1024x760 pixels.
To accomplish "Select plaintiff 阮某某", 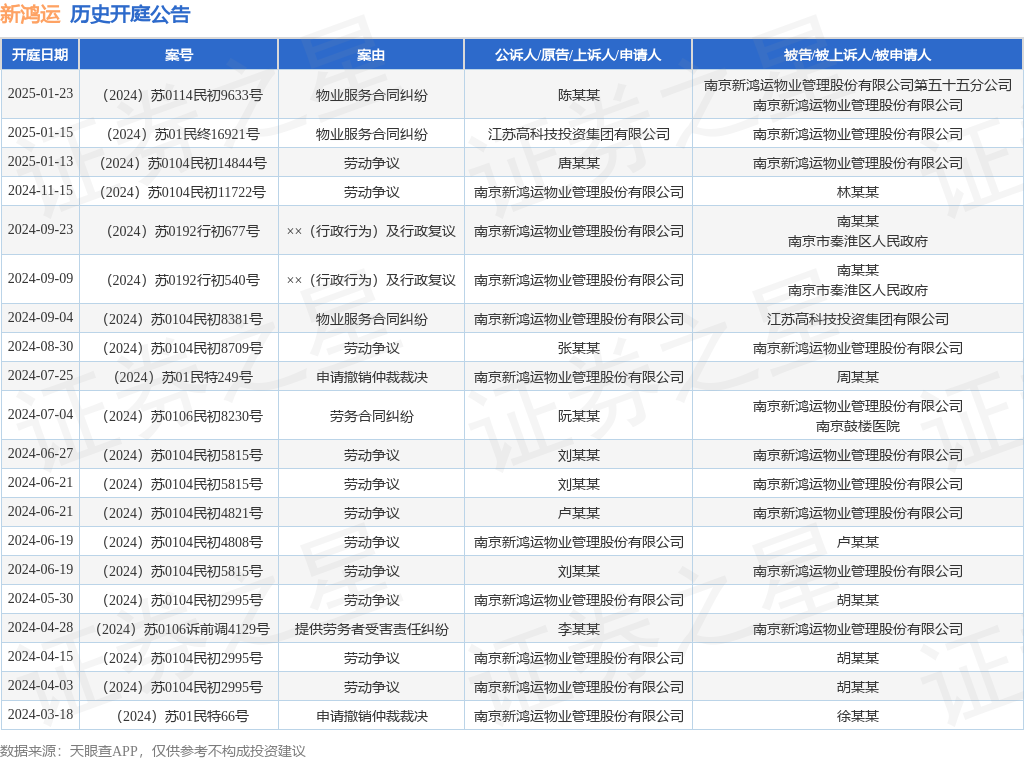I will pyautogui.click(x=579, y=417).
